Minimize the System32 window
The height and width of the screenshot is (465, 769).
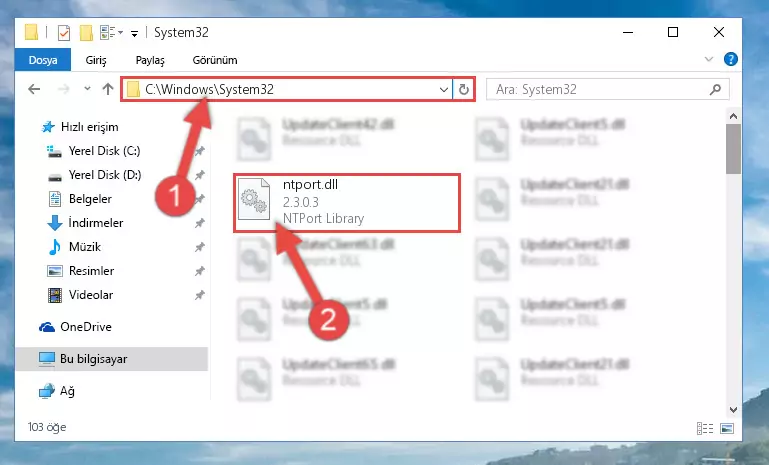click(x=628, y=32)
